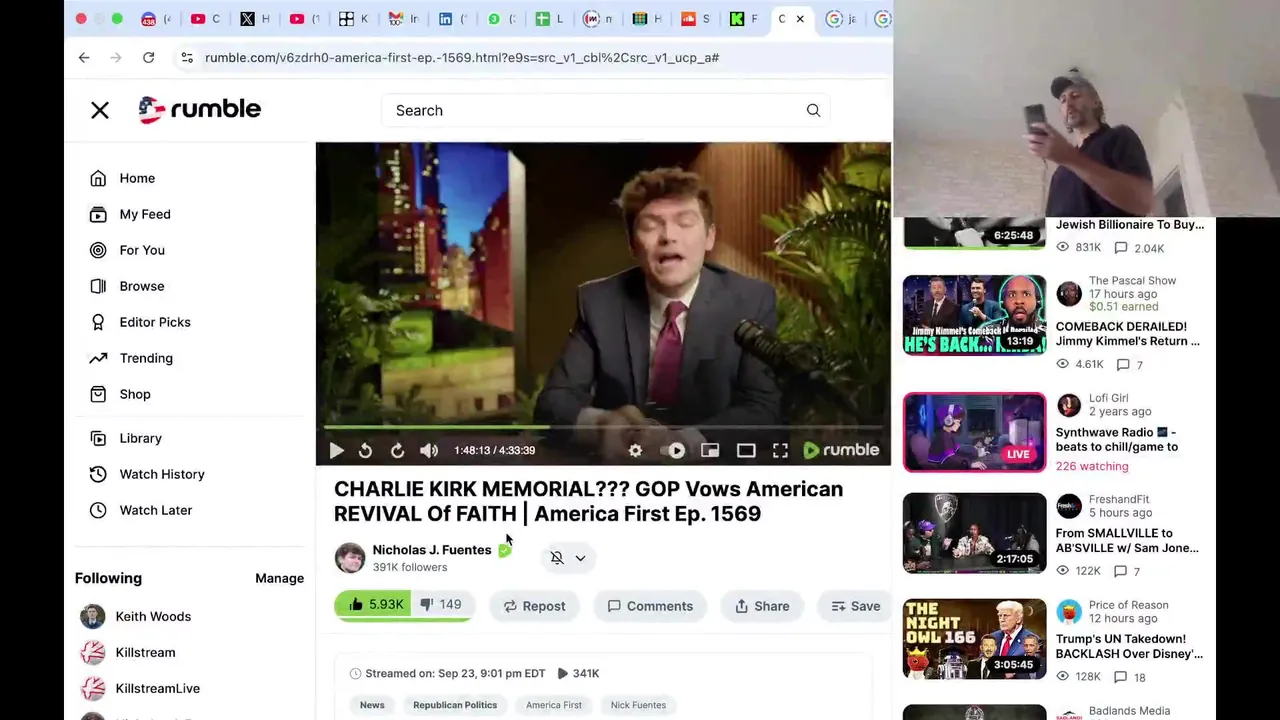Click the Rumble logo in player
The height and width of the screenshot is (720, 1280).
(841, 450)
